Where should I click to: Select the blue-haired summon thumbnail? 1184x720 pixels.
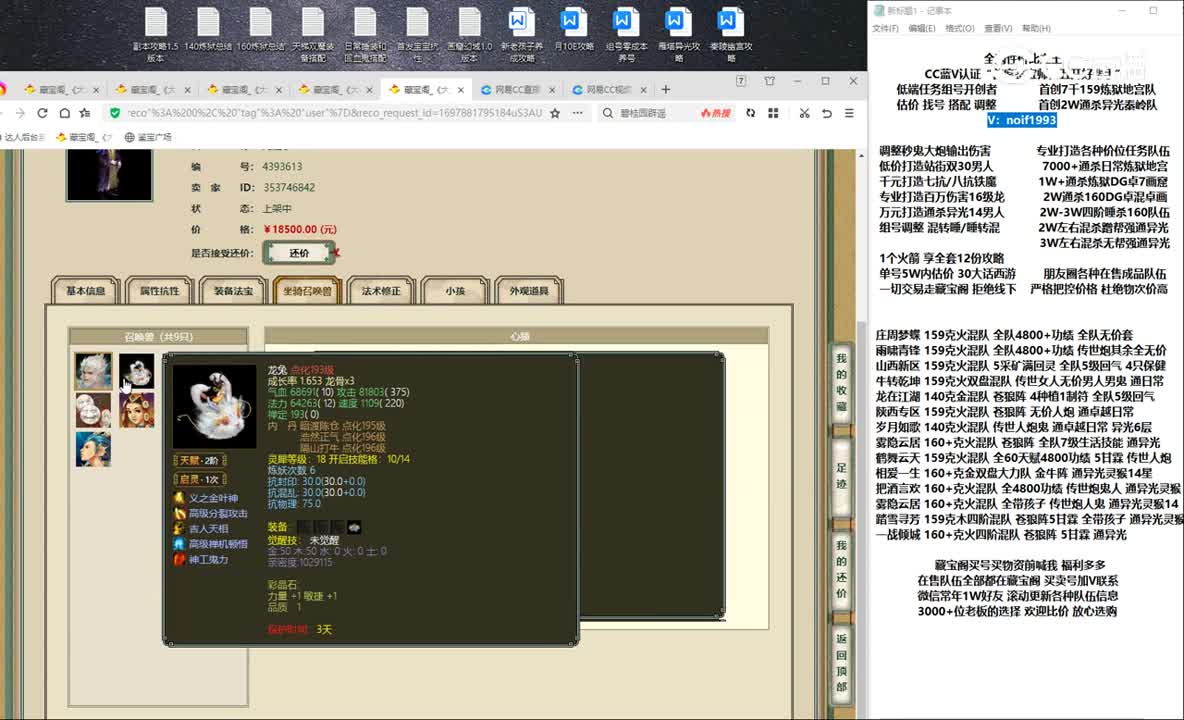pos(94,448)
